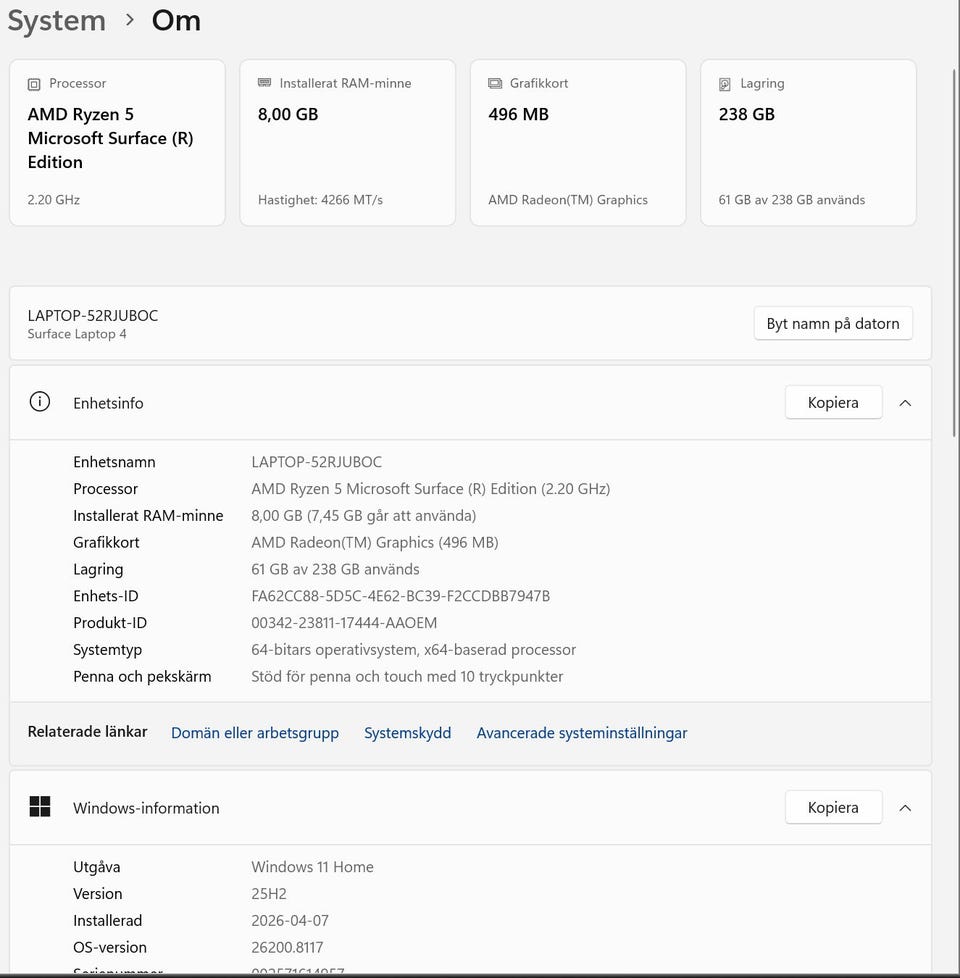This screenshot has height=978, width=960.
Task: Open Systemskydd link
Action: pos(407,733)
